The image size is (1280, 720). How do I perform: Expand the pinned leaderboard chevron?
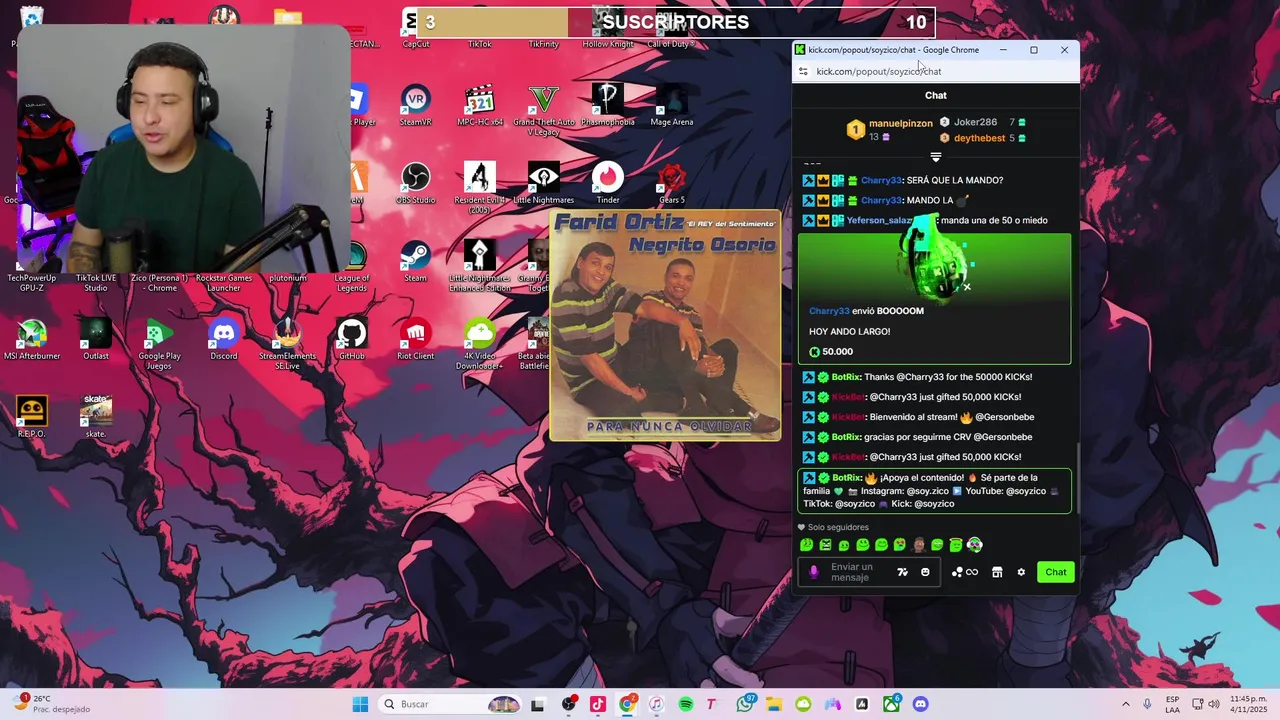click(x=936, y=157)
